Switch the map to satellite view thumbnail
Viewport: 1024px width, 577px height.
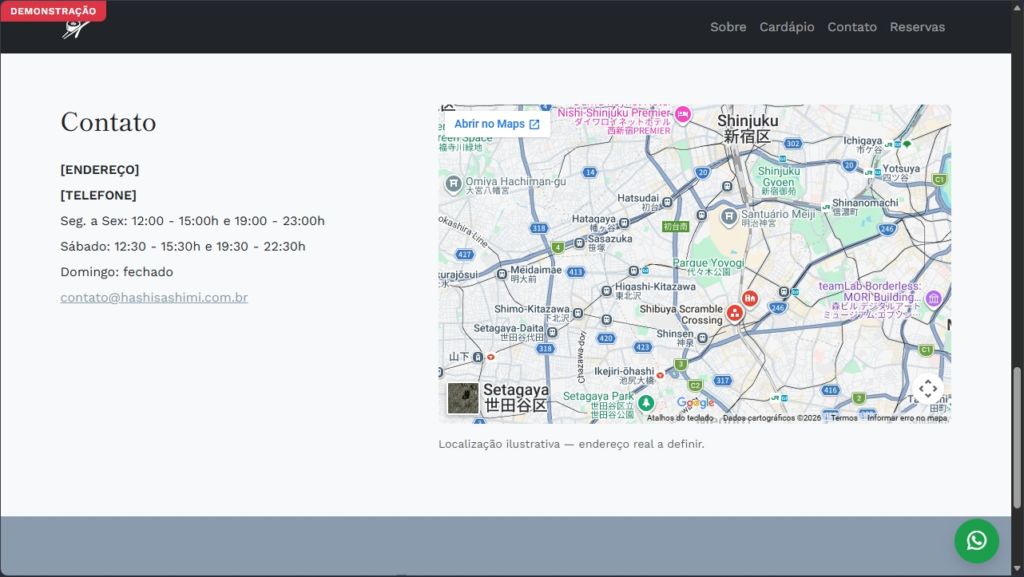click(463, 398)
